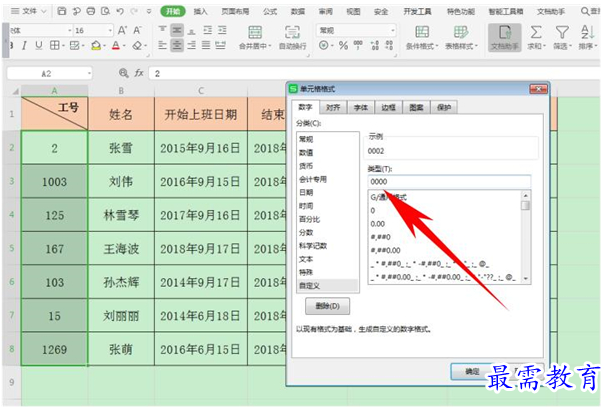Open the font size 16 dropdown
This screenshot has width=609, height=409.
click(110, 30)
